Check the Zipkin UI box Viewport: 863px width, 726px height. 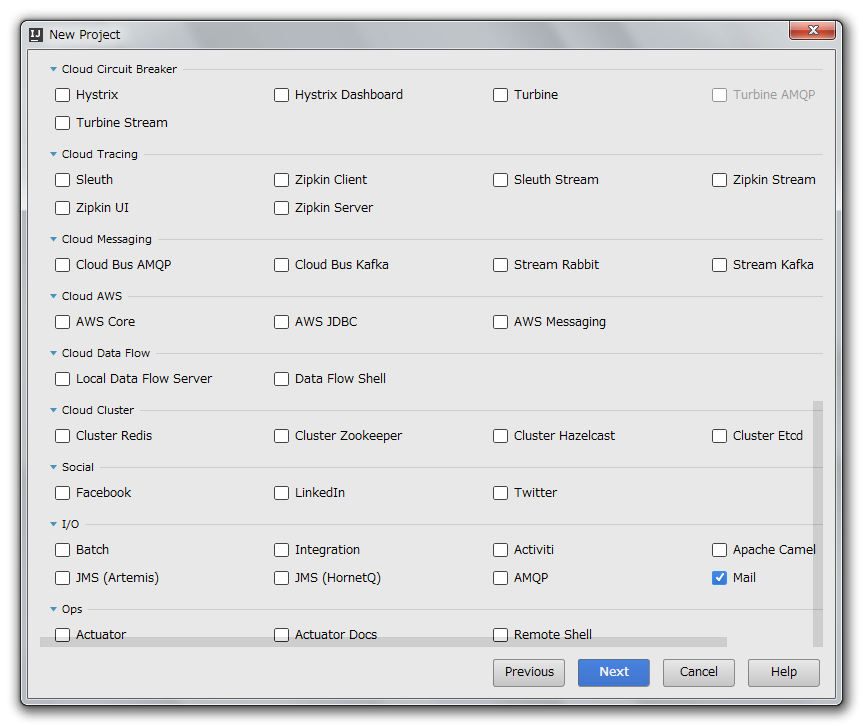pos(63,208)
